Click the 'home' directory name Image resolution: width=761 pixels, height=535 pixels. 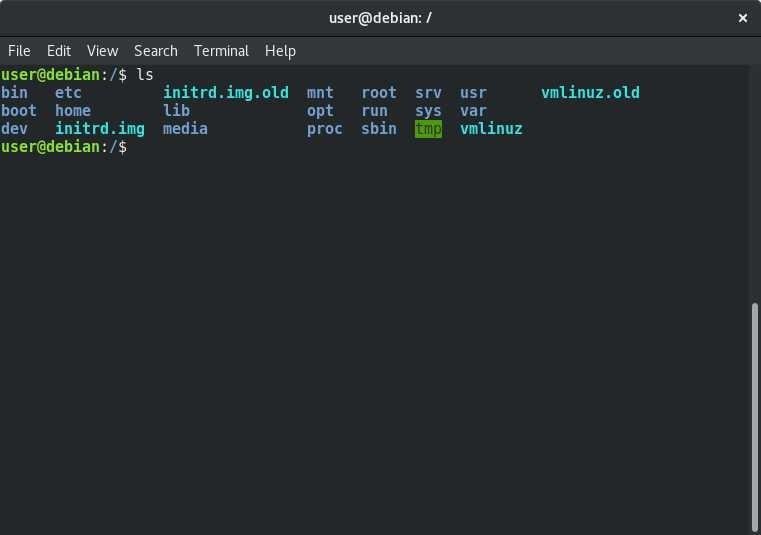click(73, 111)
